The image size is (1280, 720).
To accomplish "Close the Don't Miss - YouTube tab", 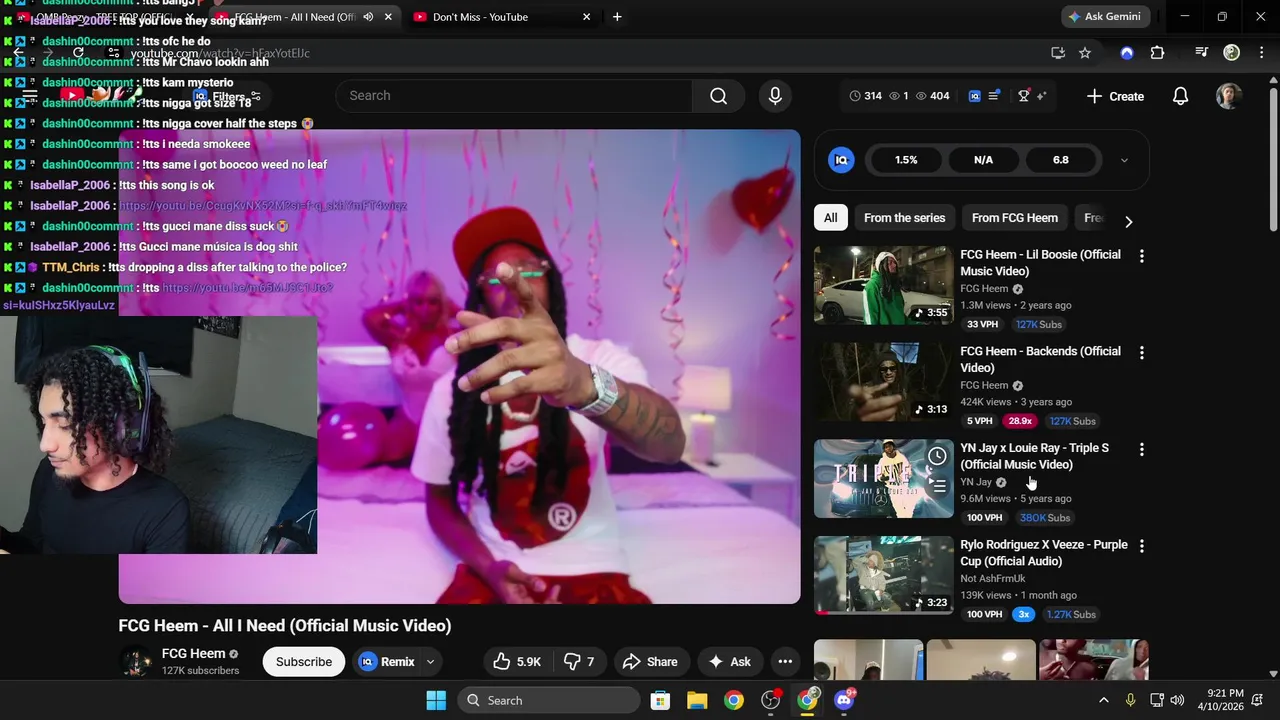I will 587,17.
